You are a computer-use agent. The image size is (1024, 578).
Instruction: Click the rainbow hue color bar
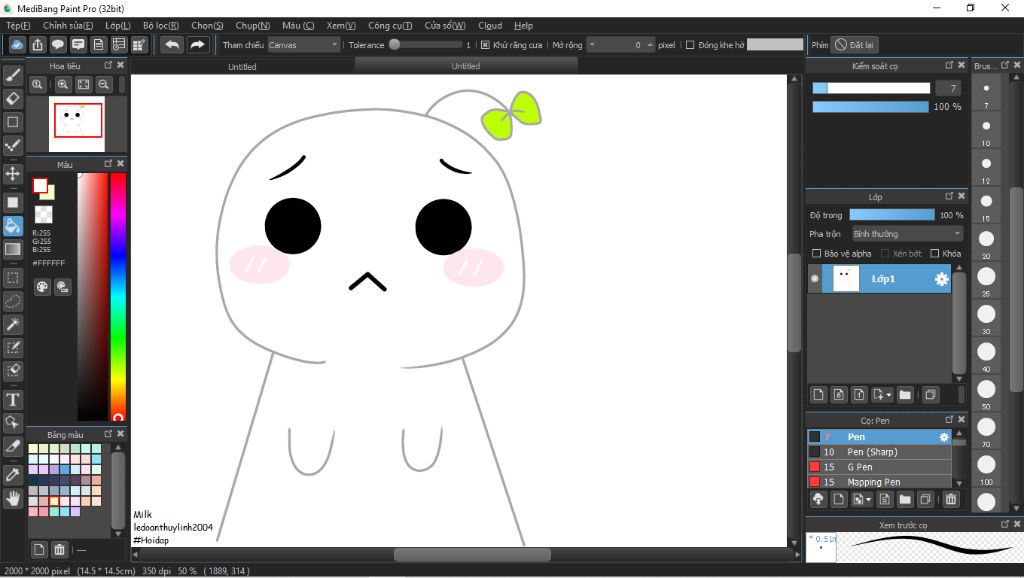pos(118,297)
